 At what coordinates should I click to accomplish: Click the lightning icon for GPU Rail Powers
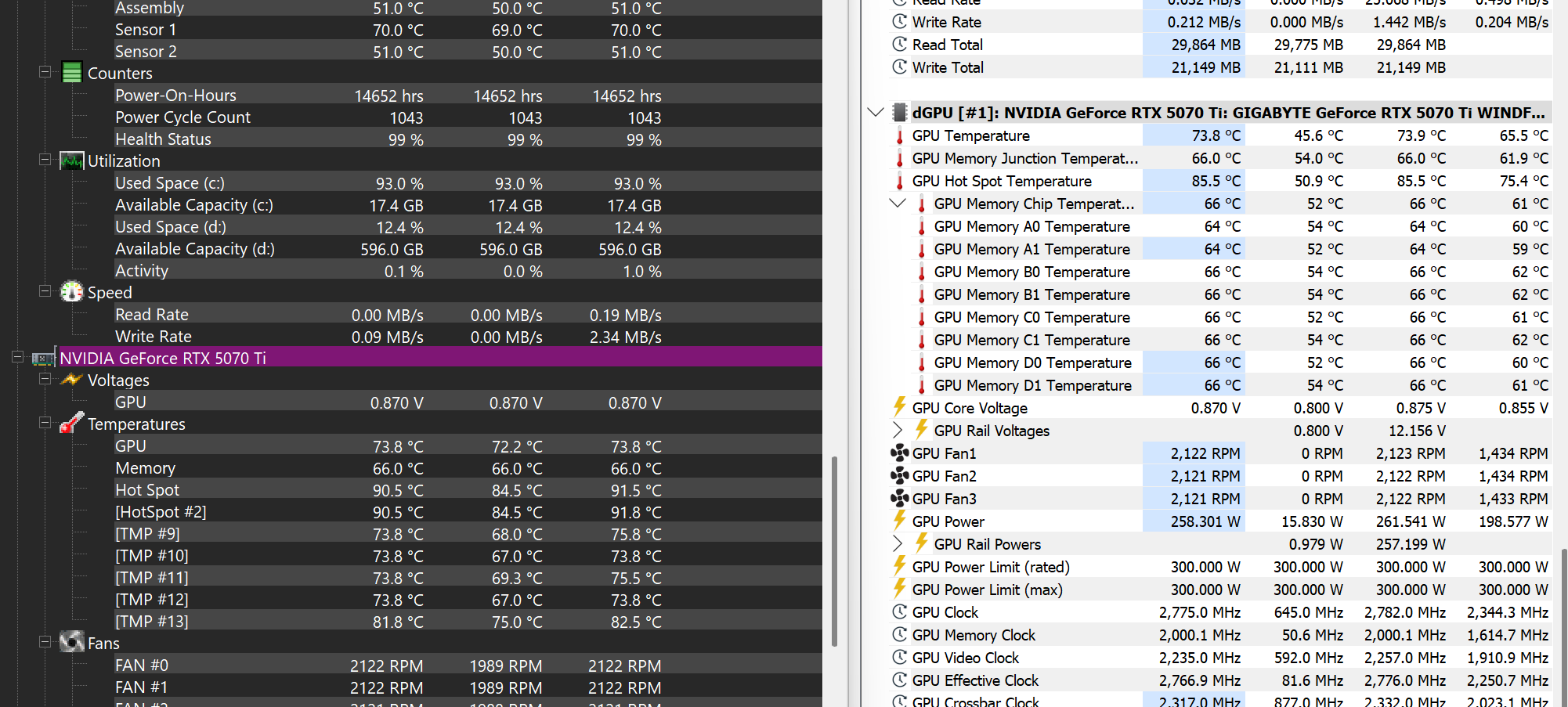(922, 543)
